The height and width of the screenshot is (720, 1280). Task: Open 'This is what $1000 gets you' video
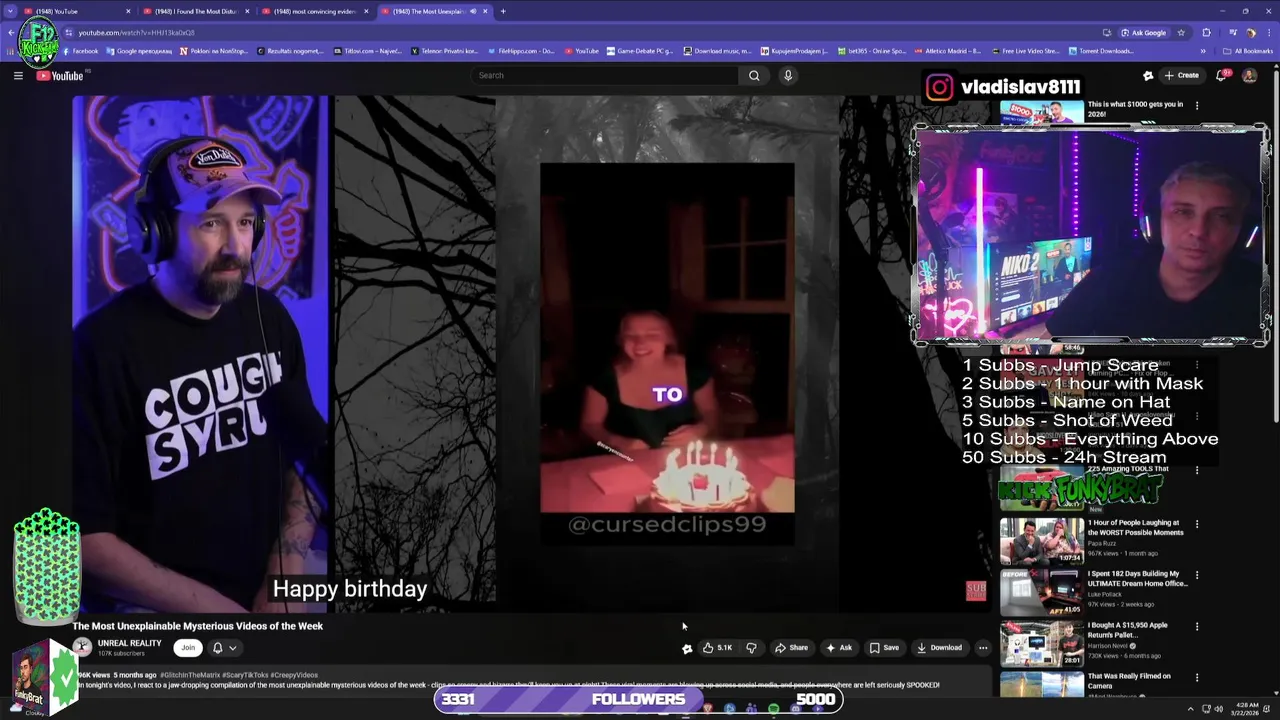point(1135,108)
